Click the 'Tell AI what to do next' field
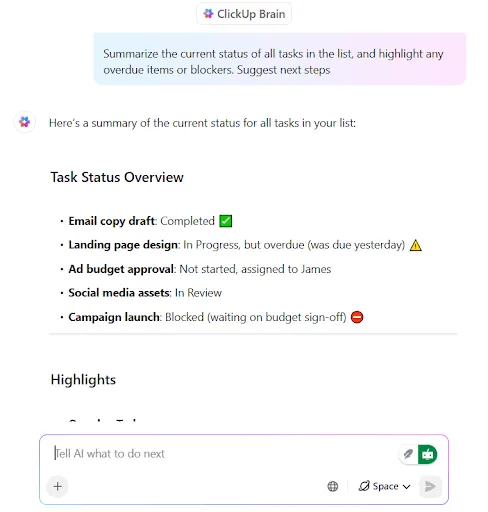Viewport: 488px width, 512px height. point(225,454)
